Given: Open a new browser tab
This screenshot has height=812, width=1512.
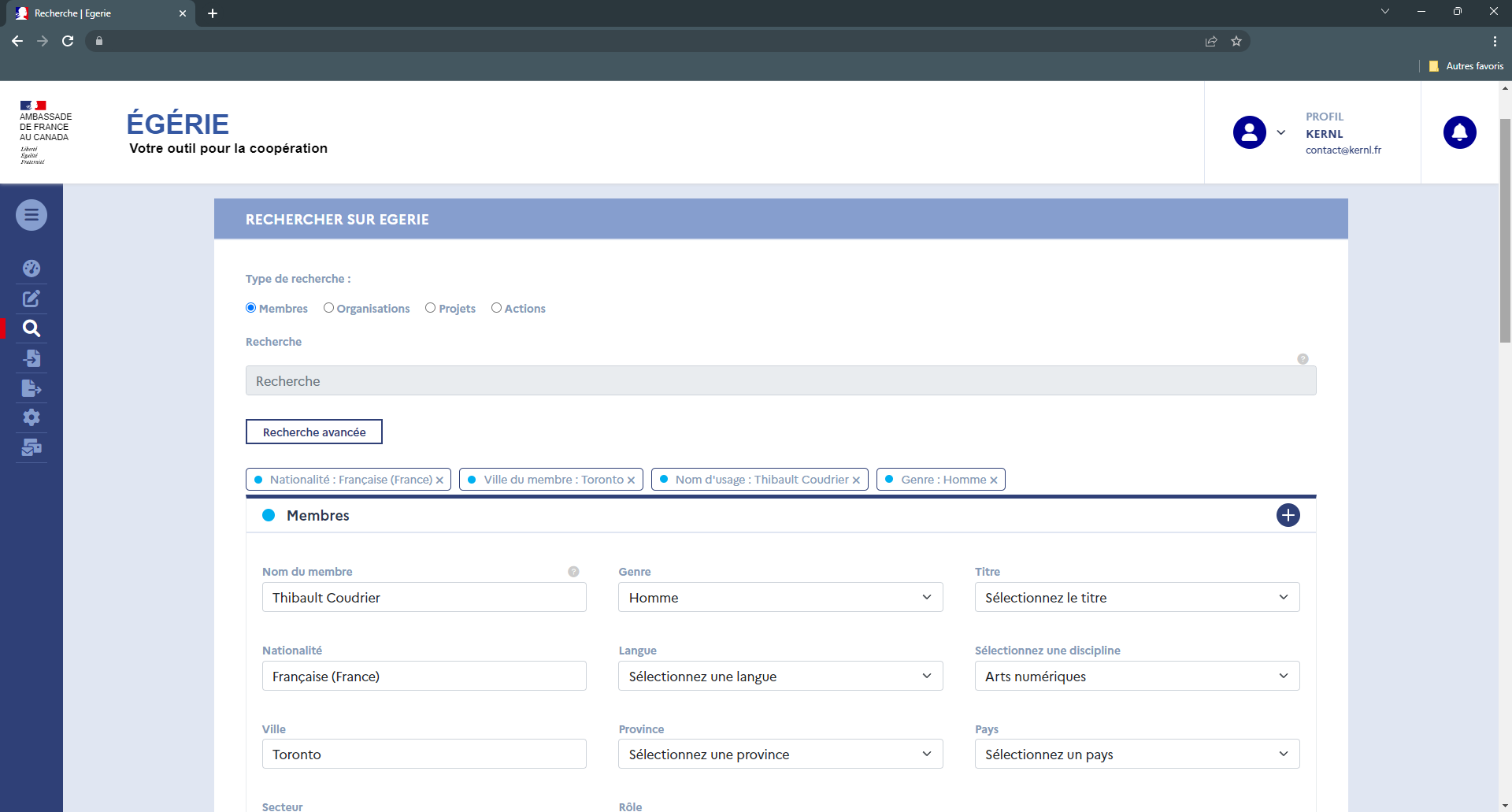Looking at the screenshot, I should pos(213,13).
